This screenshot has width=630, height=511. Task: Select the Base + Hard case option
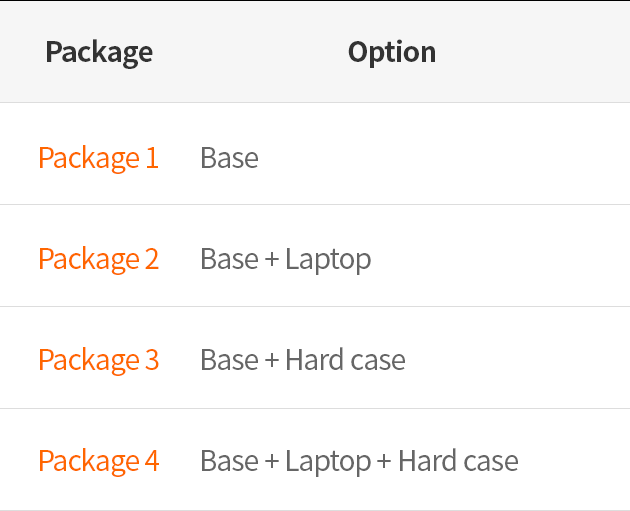pyautogui.click(x=303, y=360)
